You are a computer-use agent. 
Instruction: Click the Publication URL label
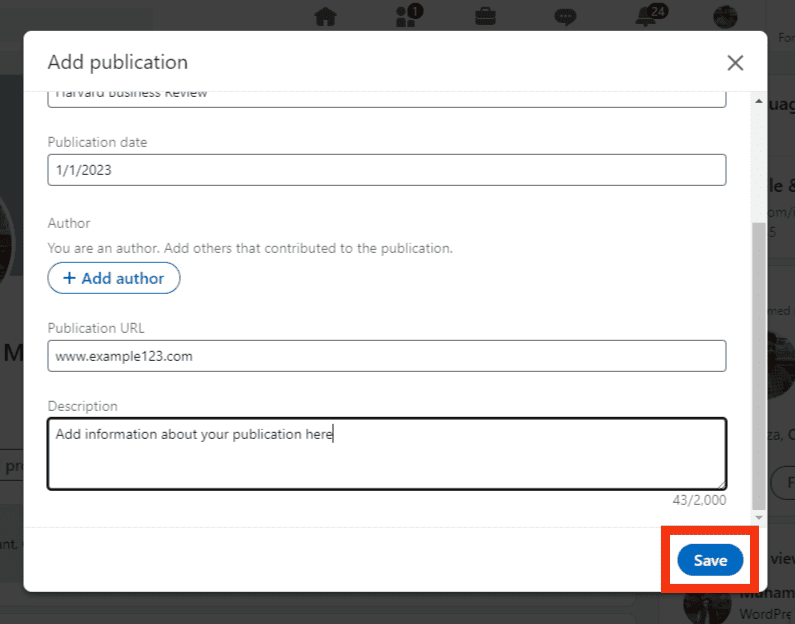pos(96,328)
